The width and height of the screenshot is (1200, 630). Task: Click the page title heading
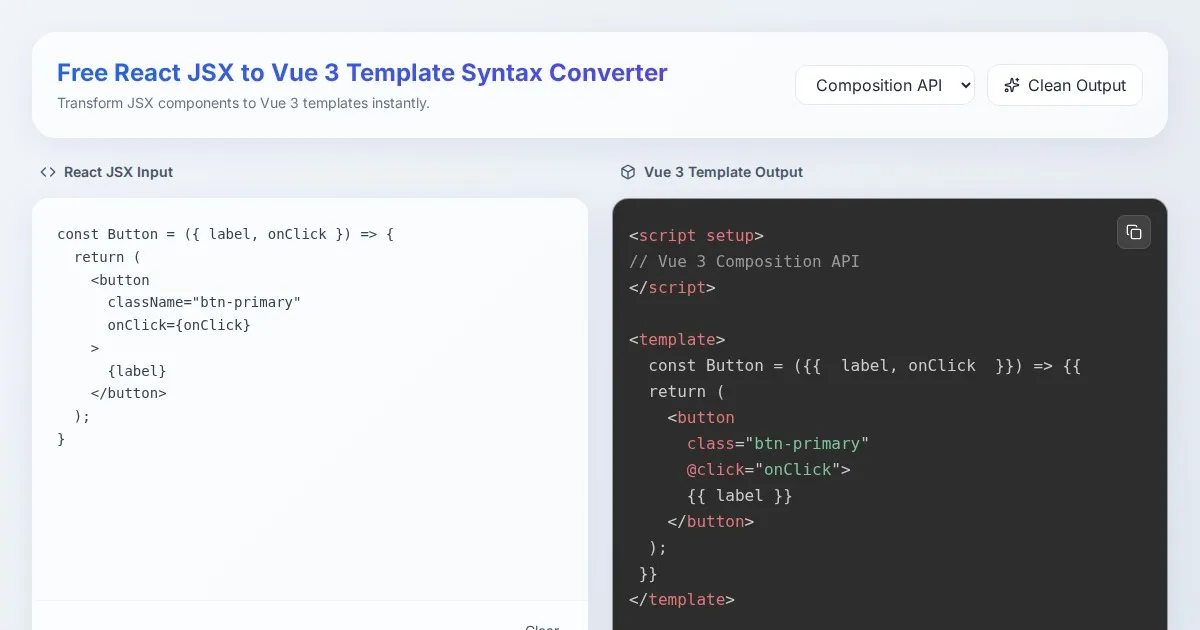pyautogui.click(x=362, y=73)
